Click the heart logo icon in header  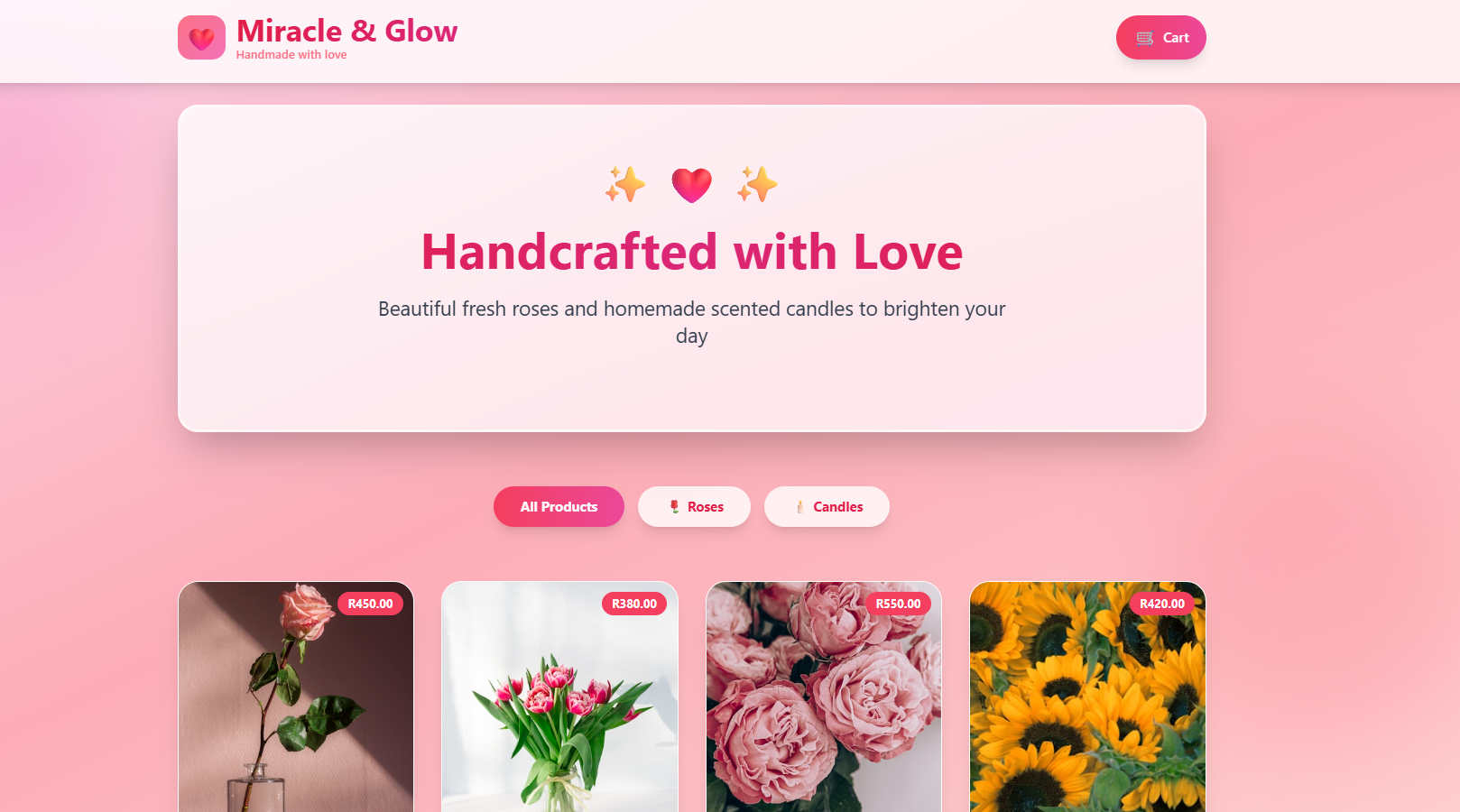[201, 38]
